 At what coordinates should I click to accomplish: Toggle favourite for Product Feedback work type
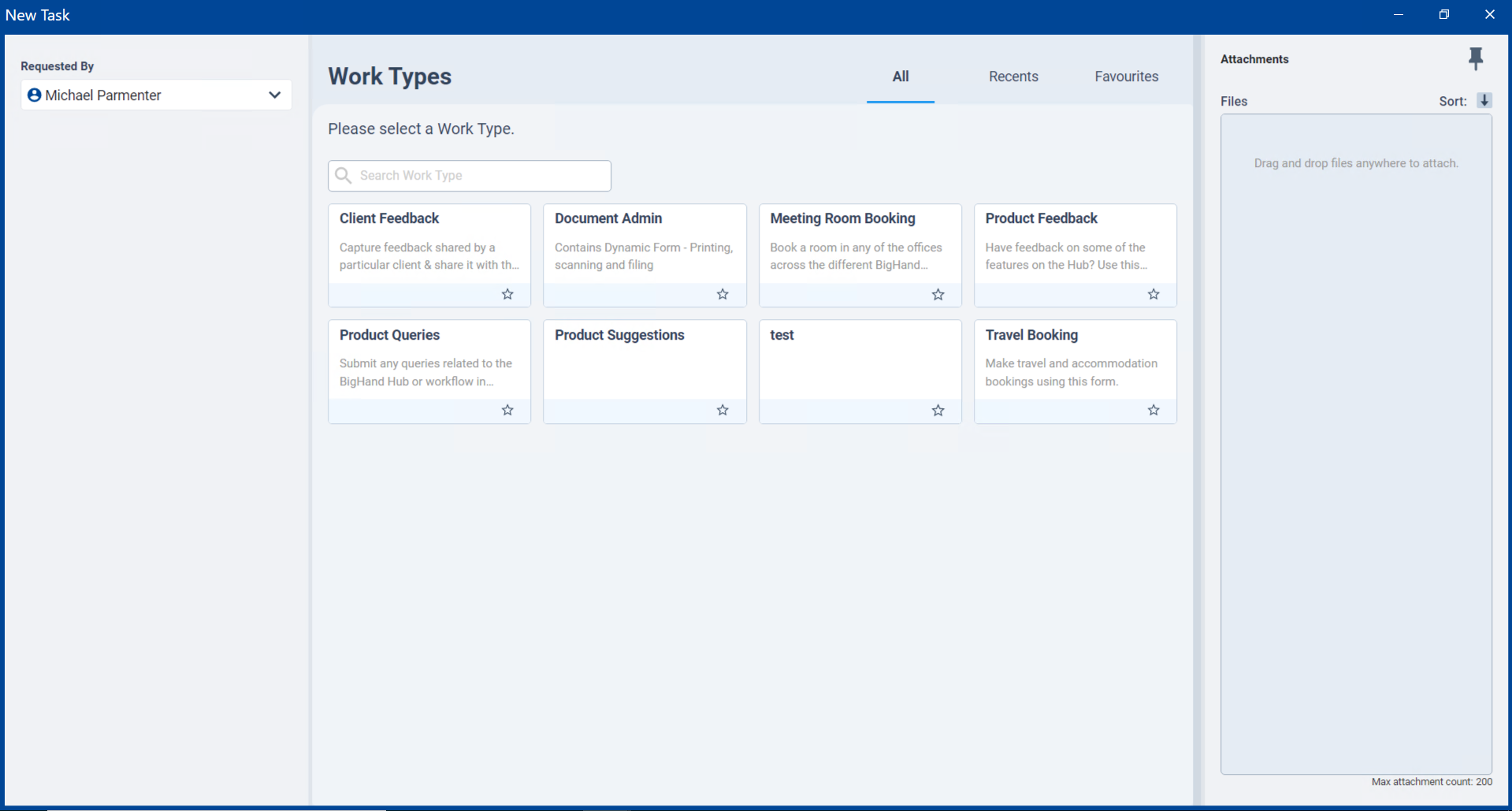coord(1153,294)
